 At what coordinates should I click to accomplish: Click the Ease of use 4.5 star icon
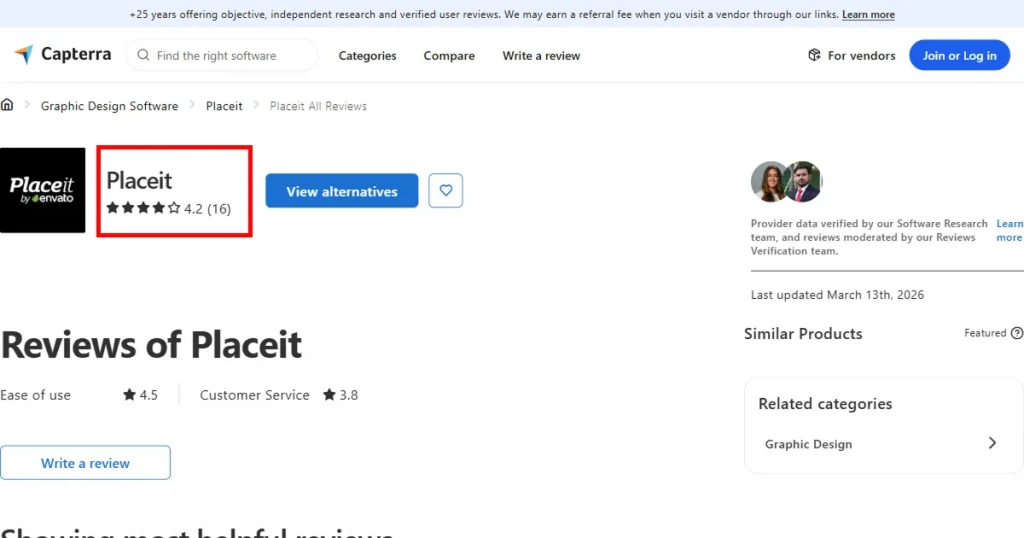point(129,394)
